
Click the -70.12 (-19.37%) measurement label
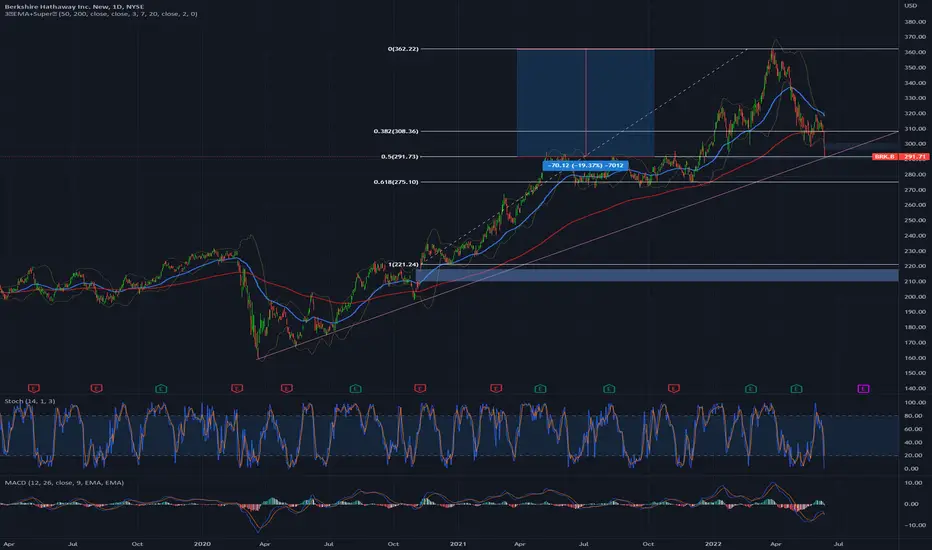(x=585, y=165)
